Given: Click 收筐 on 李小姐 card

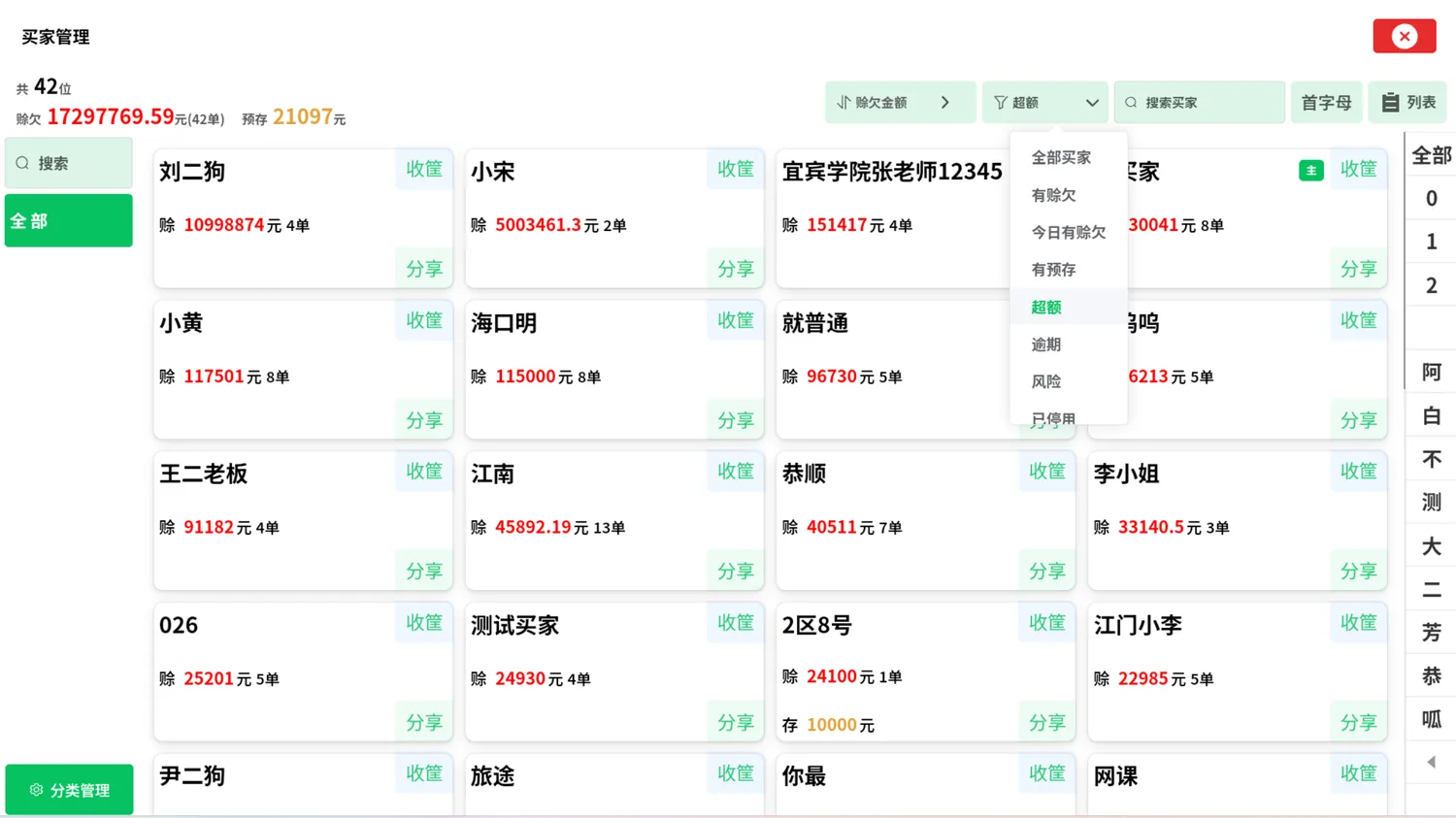Looking at the screenshot, I should click(x=1359, y=471).
